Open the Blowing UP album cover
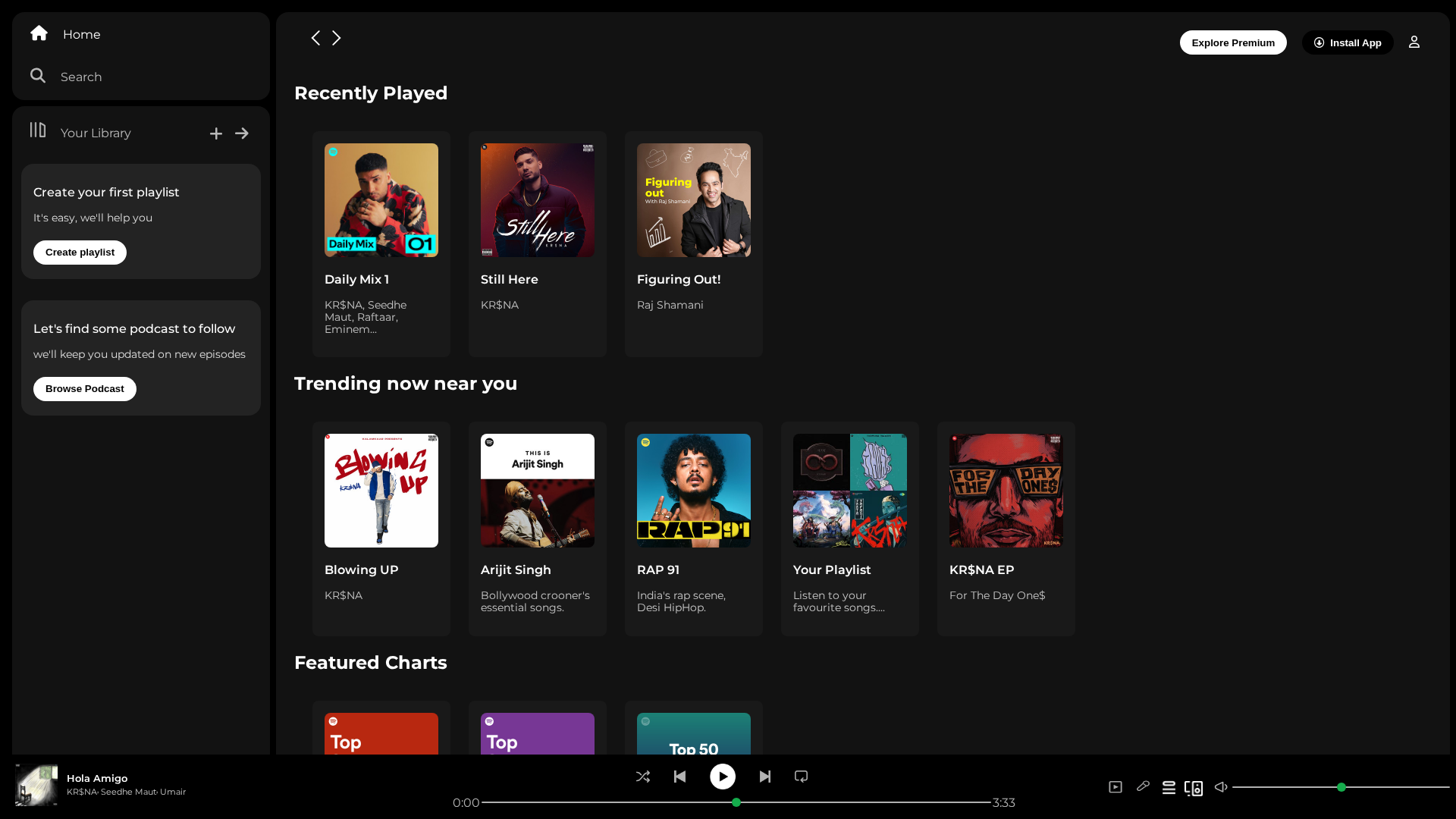The image size is (1456, 819). (x=381, y=491)
